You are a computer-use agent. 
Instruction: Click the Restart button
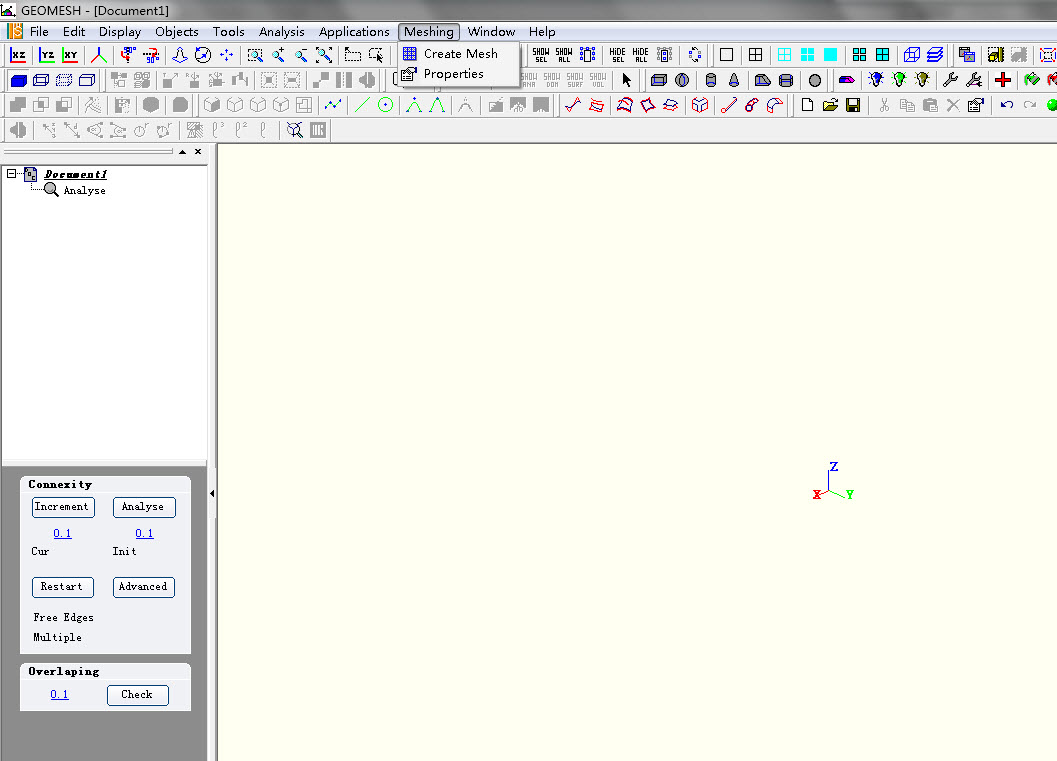point(63,587)
